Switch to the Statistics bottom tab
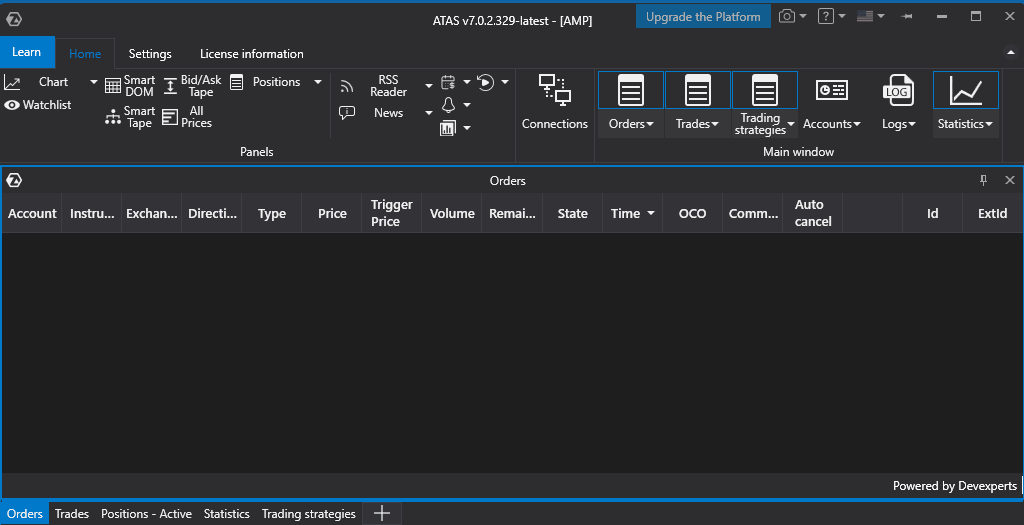Screen dimensions: 1024x525 point(227,514)
